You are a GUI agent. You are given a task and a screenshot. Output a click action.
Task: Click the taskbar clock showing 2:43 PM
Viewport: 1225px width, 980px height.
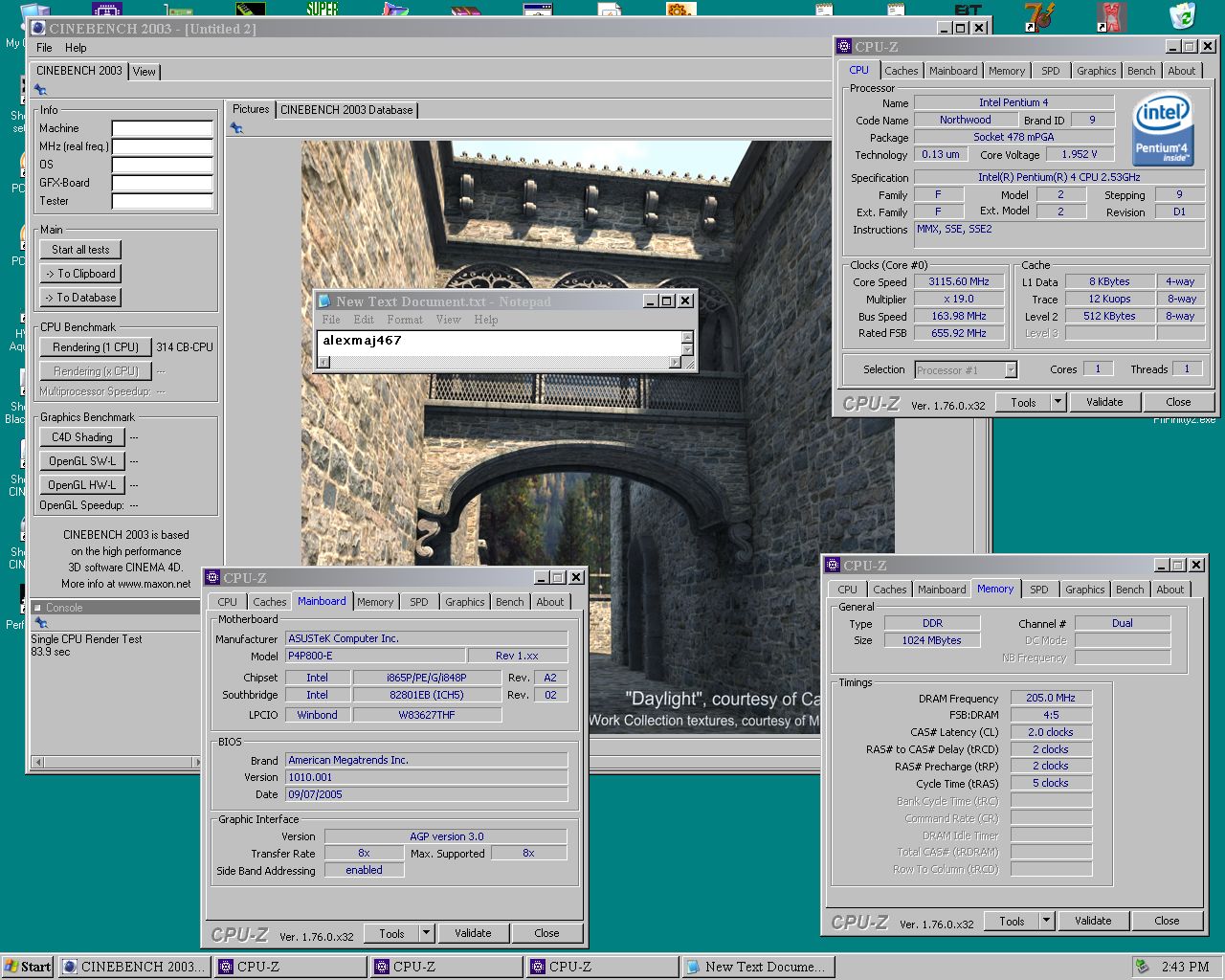pyautogui.click(x=1185, y=967)
